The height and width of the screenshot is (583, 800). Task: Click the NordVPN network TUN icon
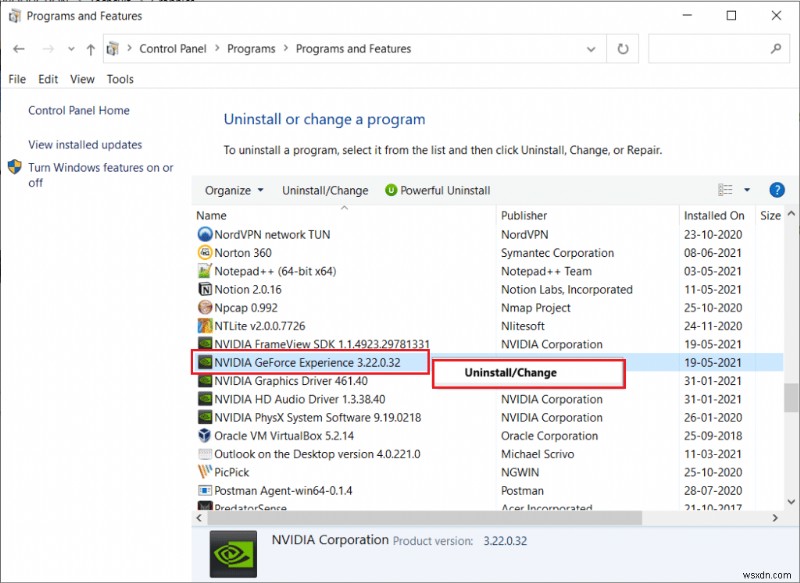point(205,235)
